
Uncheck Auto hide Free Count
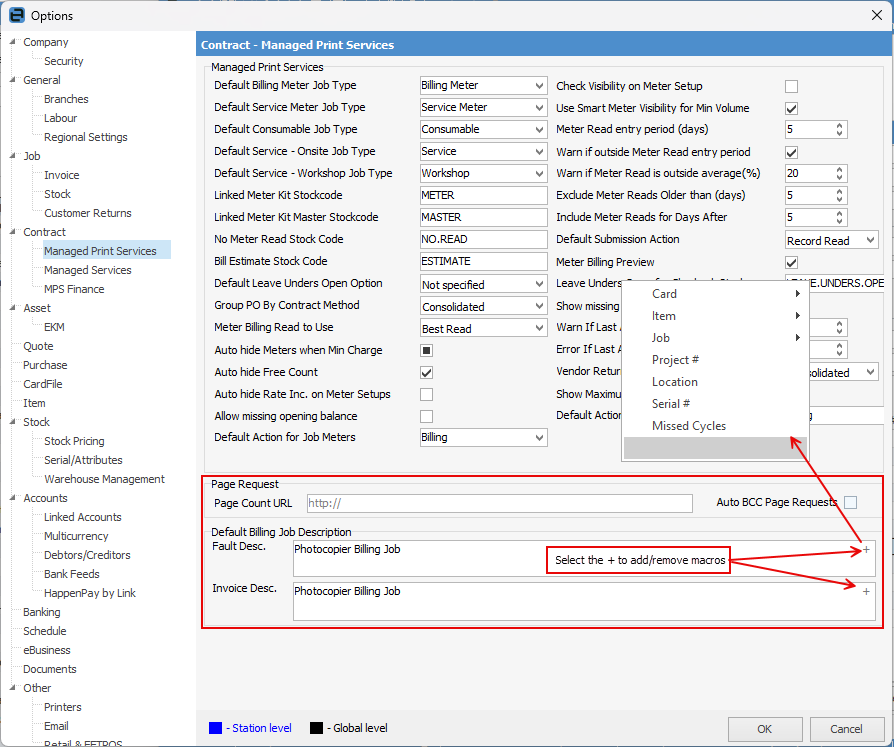click(426, 372)
